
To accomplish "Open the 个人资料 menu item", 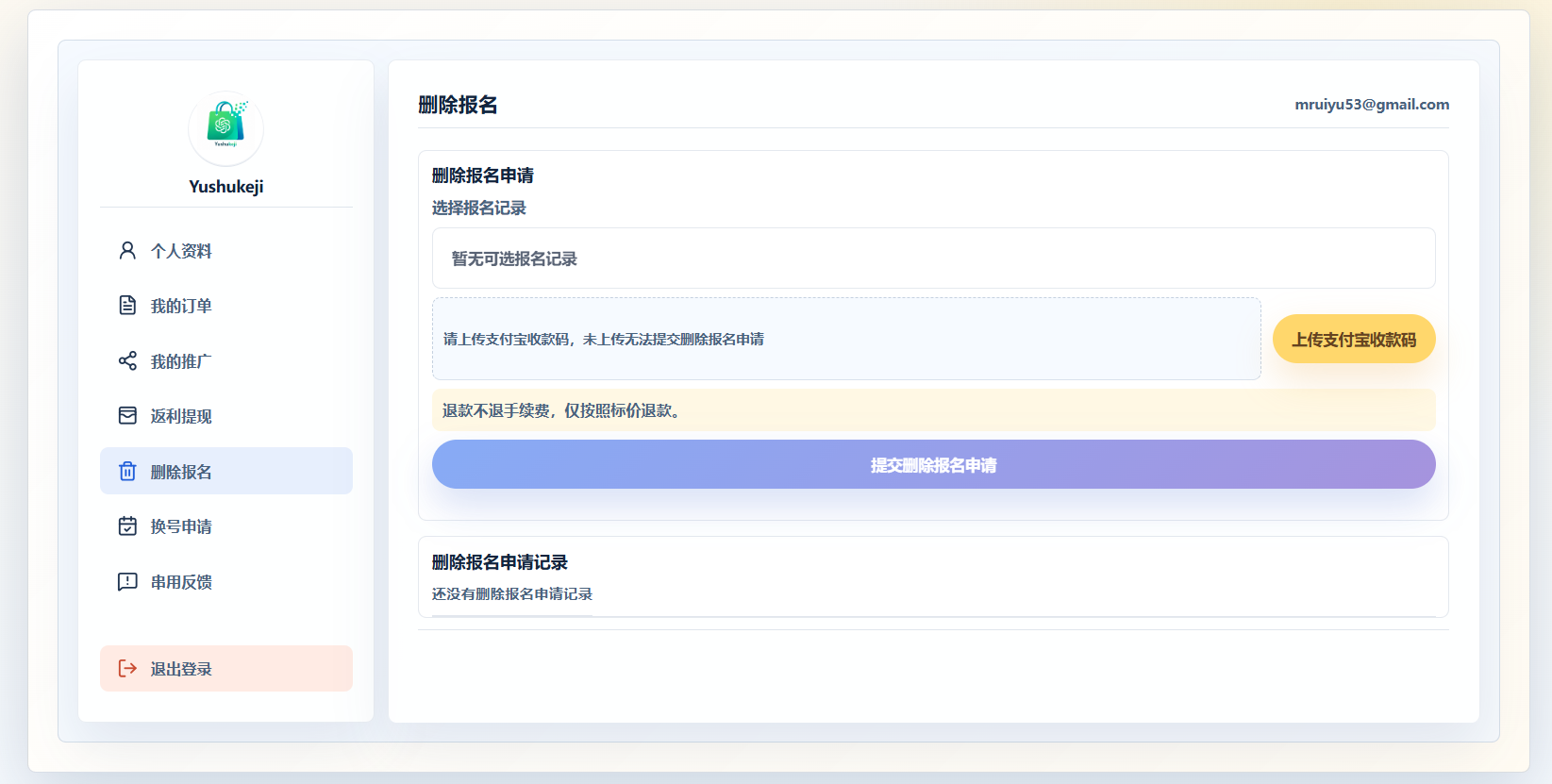I will tap(226, 251).
